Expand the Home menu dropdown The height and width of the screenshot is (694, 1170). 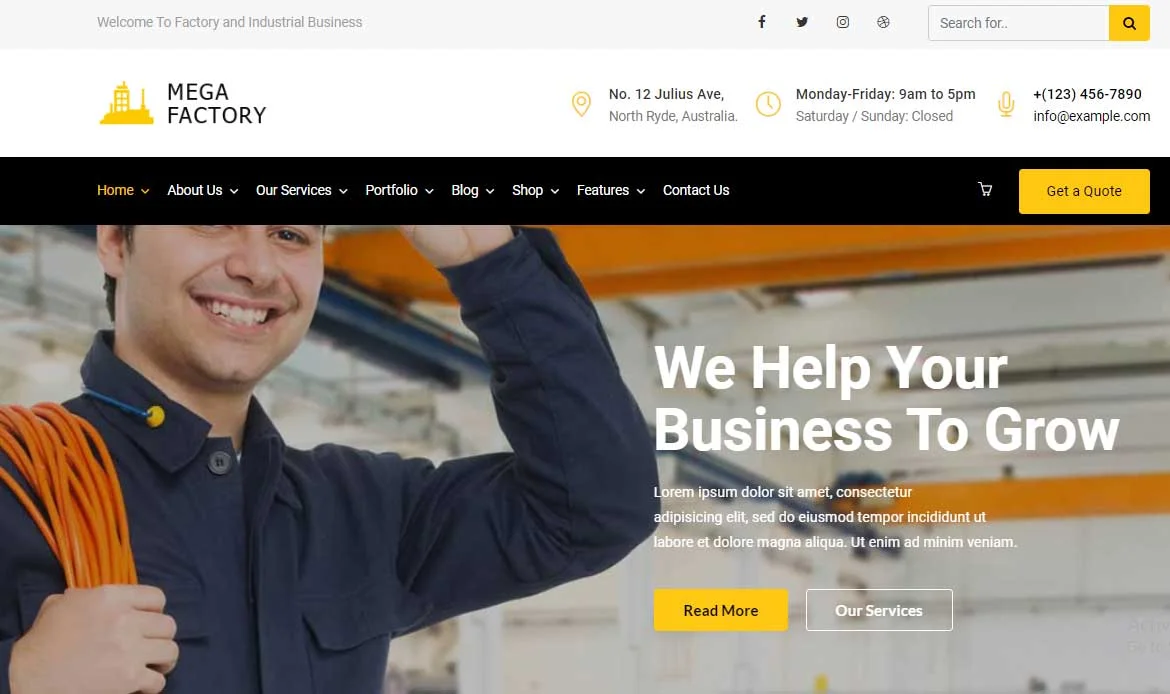click(x=123, y=190)
